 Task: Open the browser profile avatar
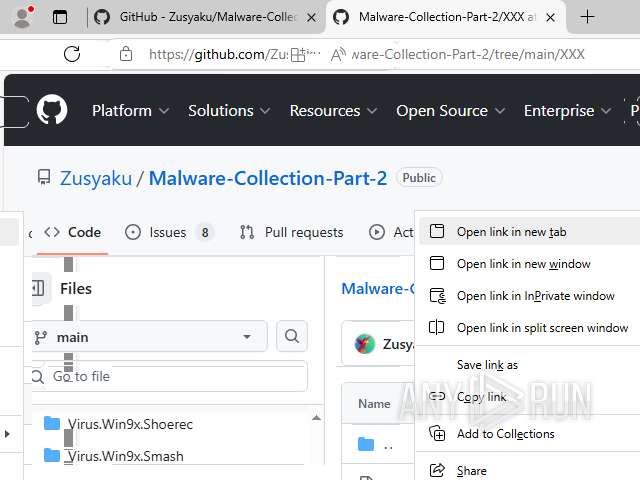23,17
